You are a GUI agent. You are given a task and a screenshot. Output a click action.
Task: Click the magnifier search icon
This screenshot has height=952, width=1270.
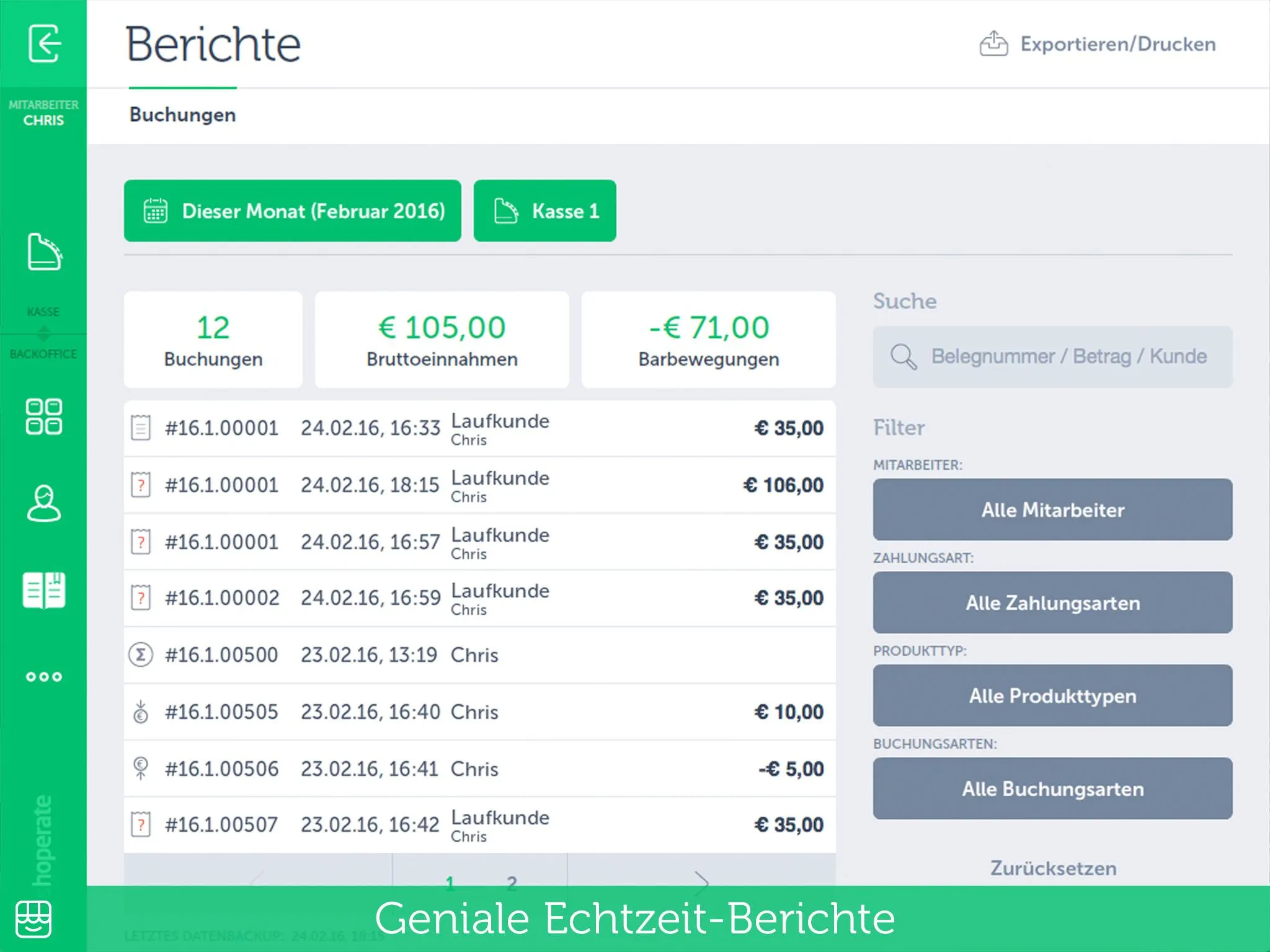click(x=903, y=357)
